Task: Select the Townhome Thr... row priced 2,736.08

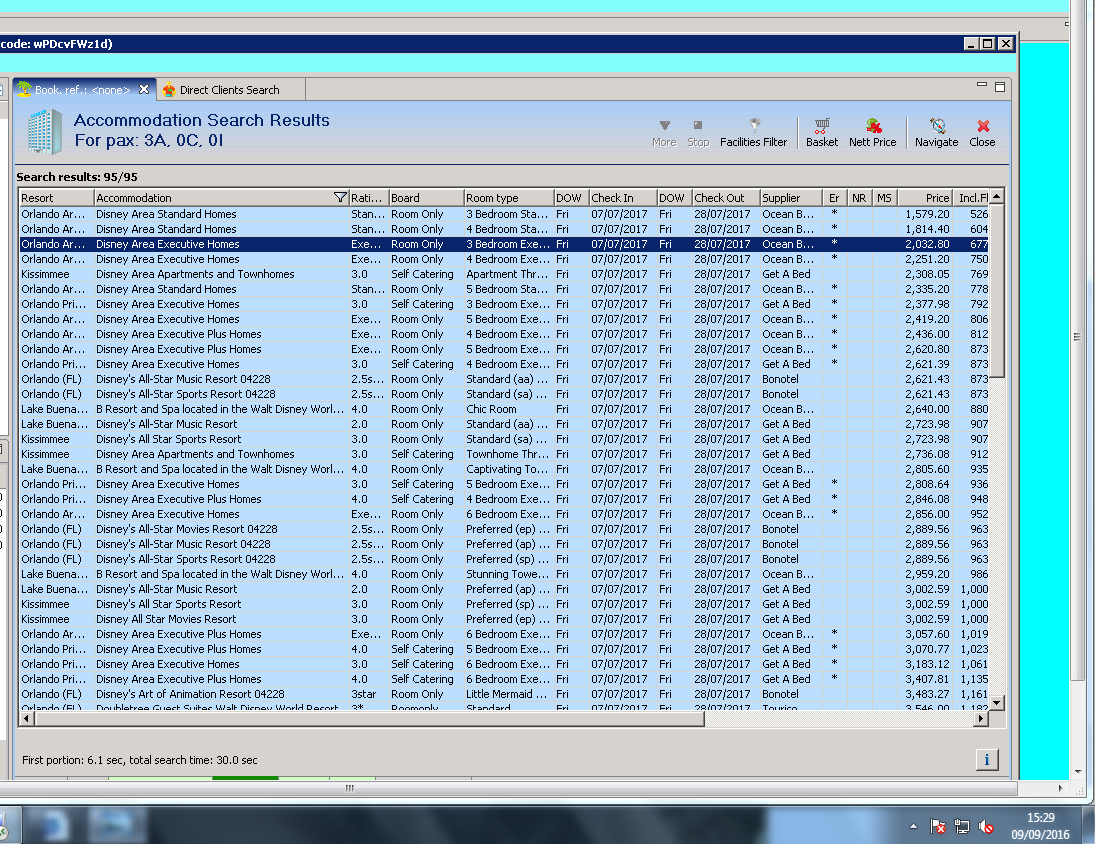Action: click(x=504, y=454)
